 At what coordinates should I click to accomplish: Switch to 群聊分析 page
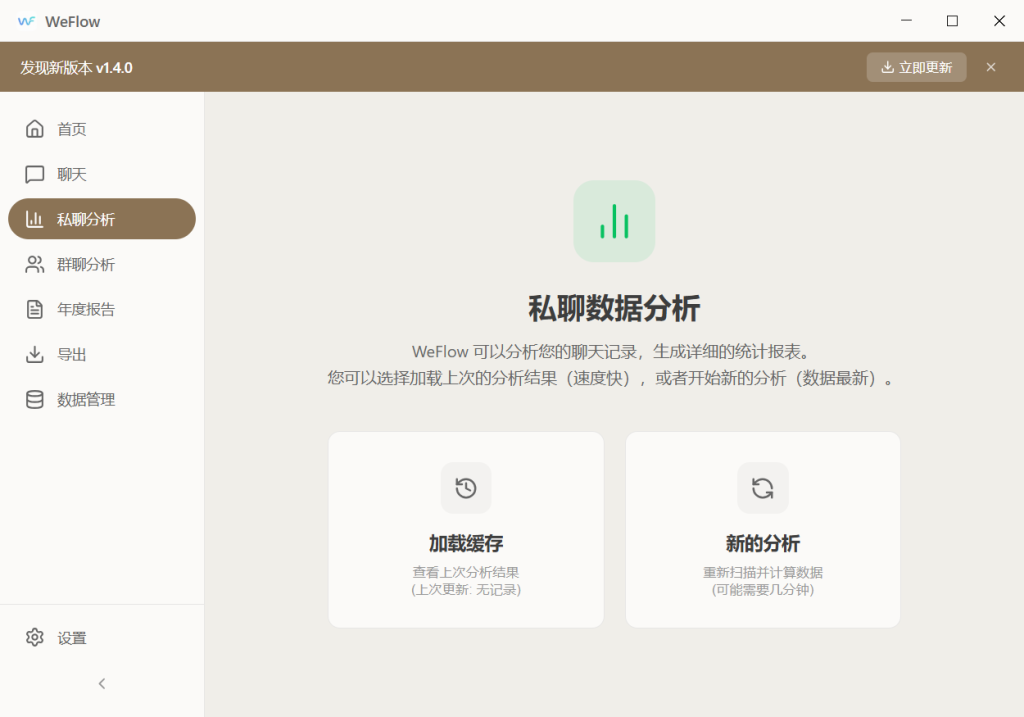coord(86,264)
